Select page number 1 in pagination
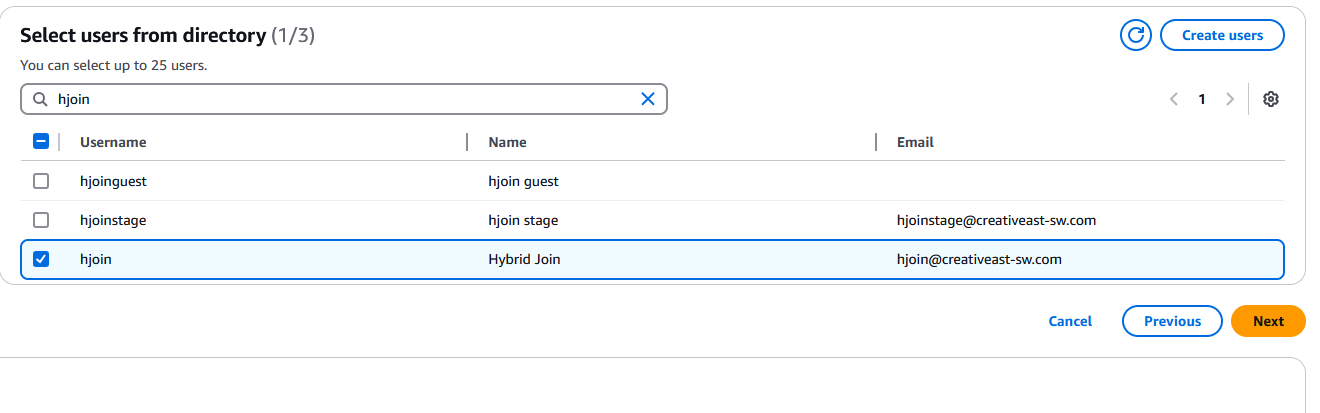The width and height of the screenshot is (1320, 413). (1202, 99)
